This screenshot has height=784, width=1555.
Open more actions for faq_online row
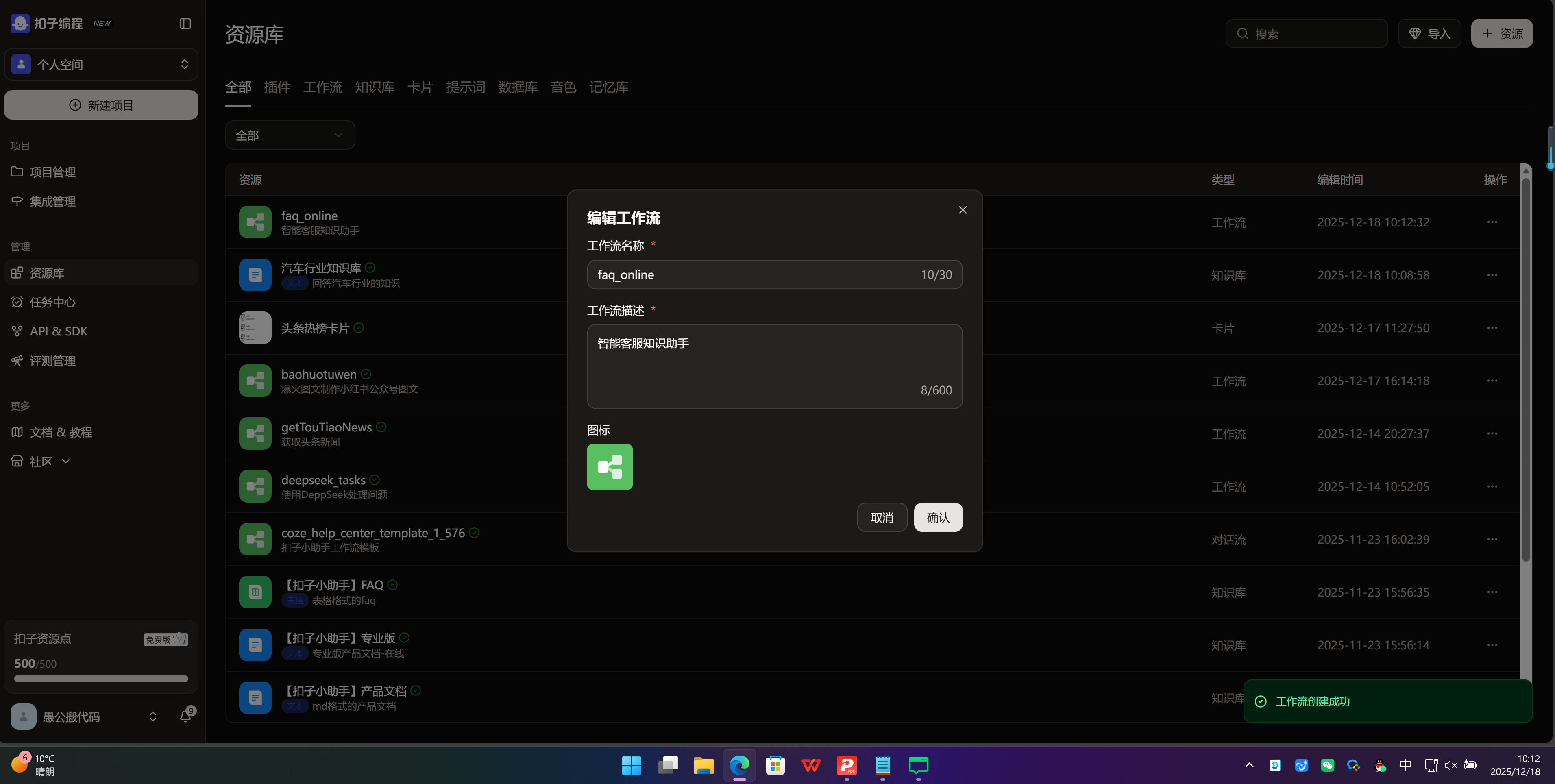click(1492, 222)
